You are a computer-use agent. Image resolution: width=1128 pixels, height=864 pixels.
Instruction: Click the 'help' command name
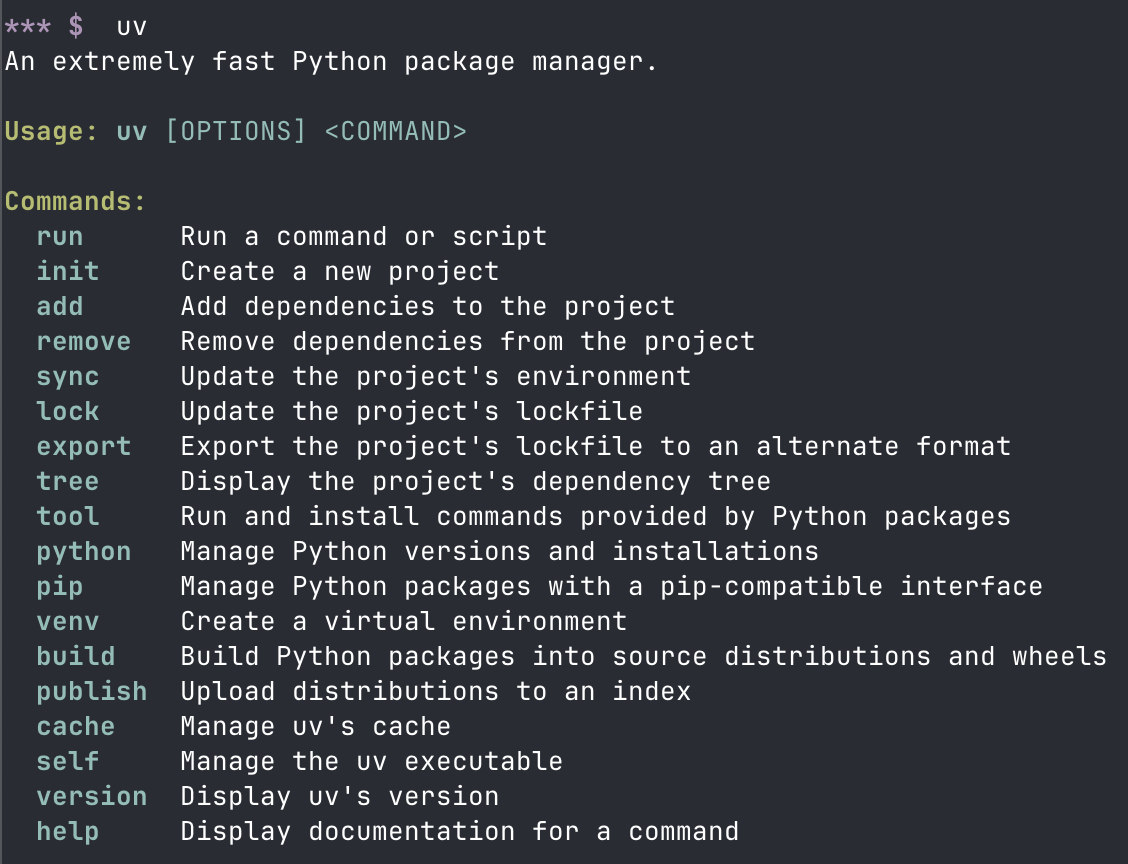pyautogui.click(x=68, y=832)
